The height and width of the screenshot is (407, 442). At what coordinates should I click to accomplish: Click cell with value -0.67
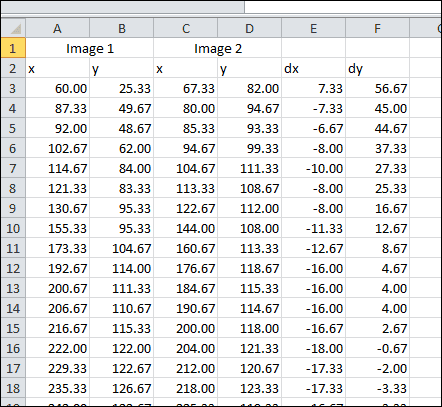(x=377, y=348)
